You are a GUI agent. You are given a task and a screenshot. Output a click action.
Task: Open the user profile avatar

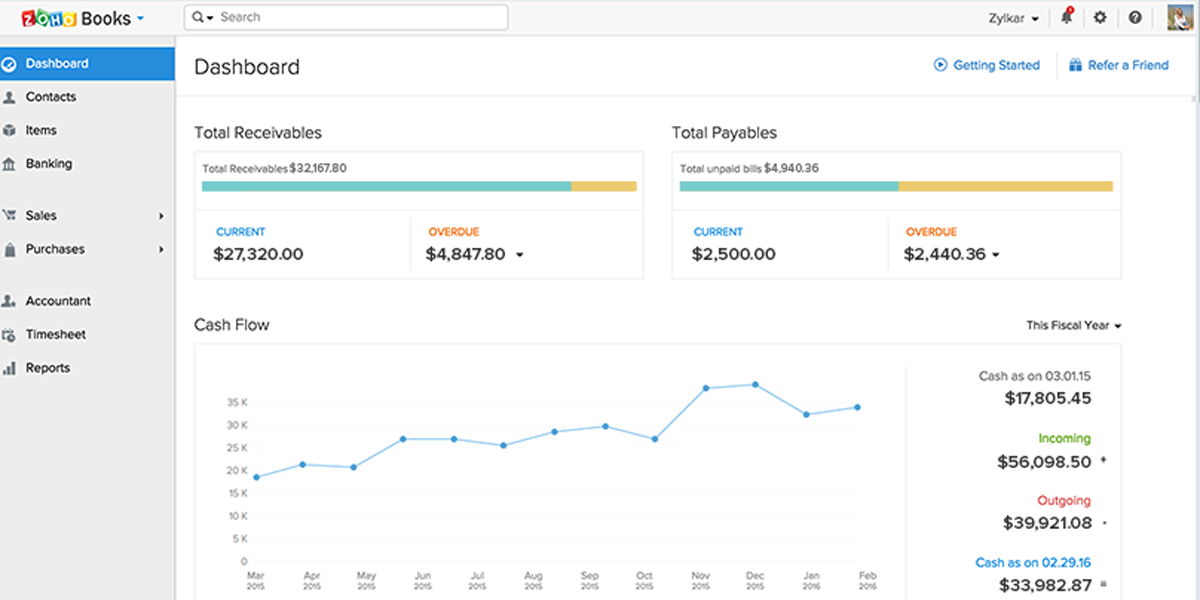tap(1180, 18)
